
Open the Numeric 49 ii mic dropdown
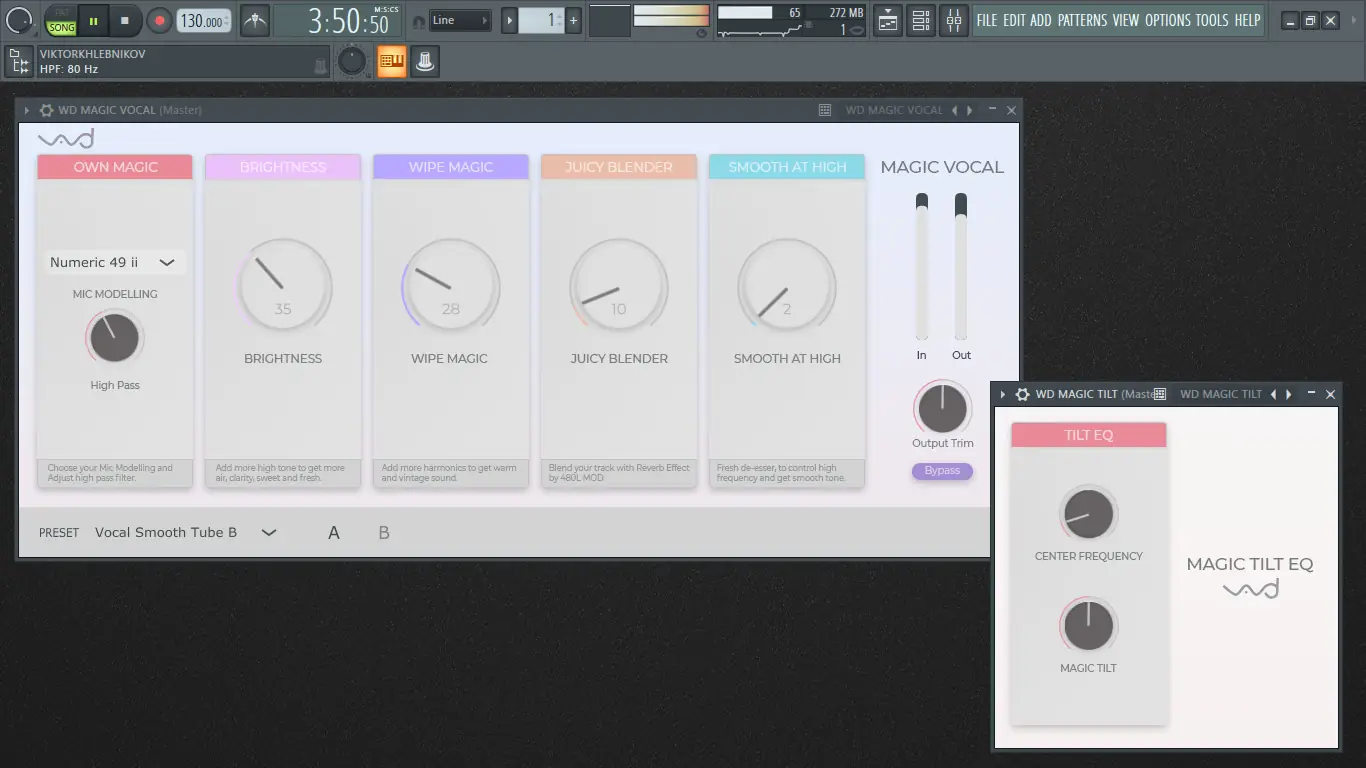click(114, 262)
